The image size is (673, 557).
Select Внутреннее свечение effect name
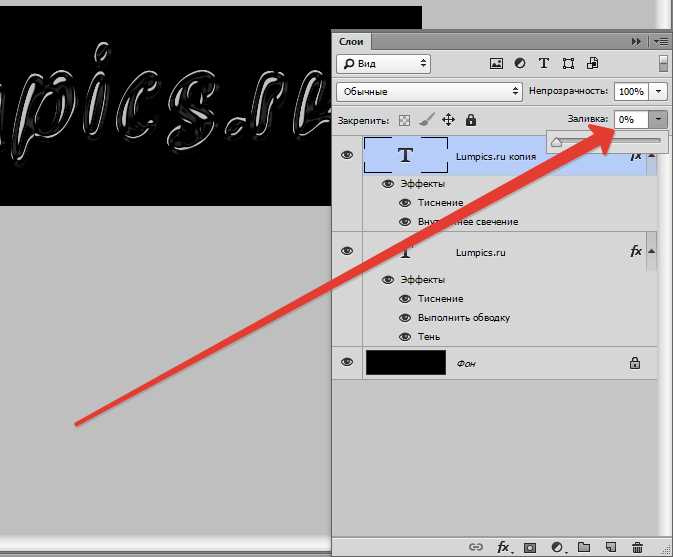(468, 222)
